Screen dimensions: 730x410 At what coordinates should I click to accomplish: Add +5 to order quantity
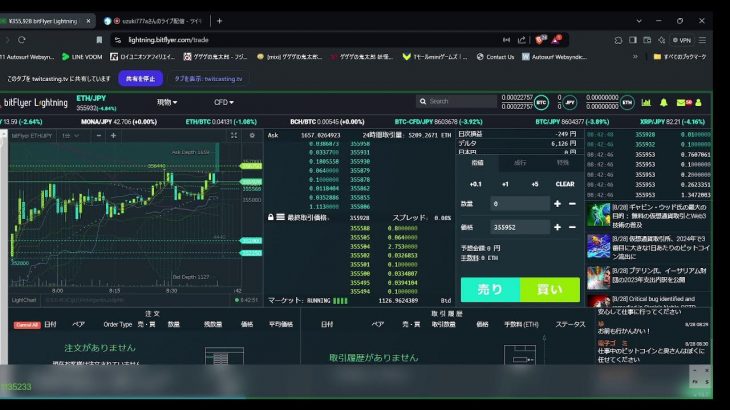point(535,184)
